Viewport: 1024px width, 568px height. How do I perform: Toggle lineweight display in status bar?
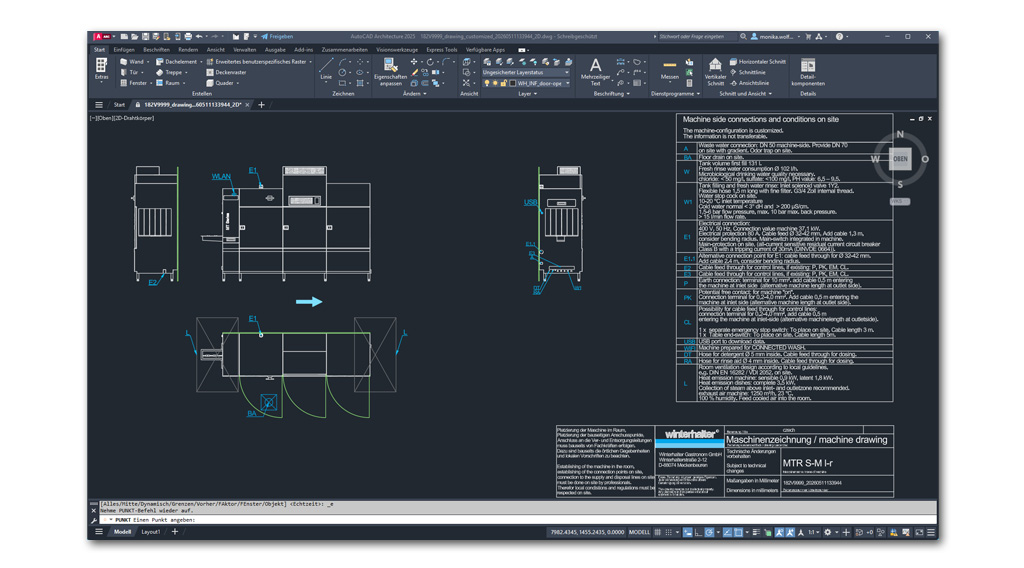click(x=755, y=532)
